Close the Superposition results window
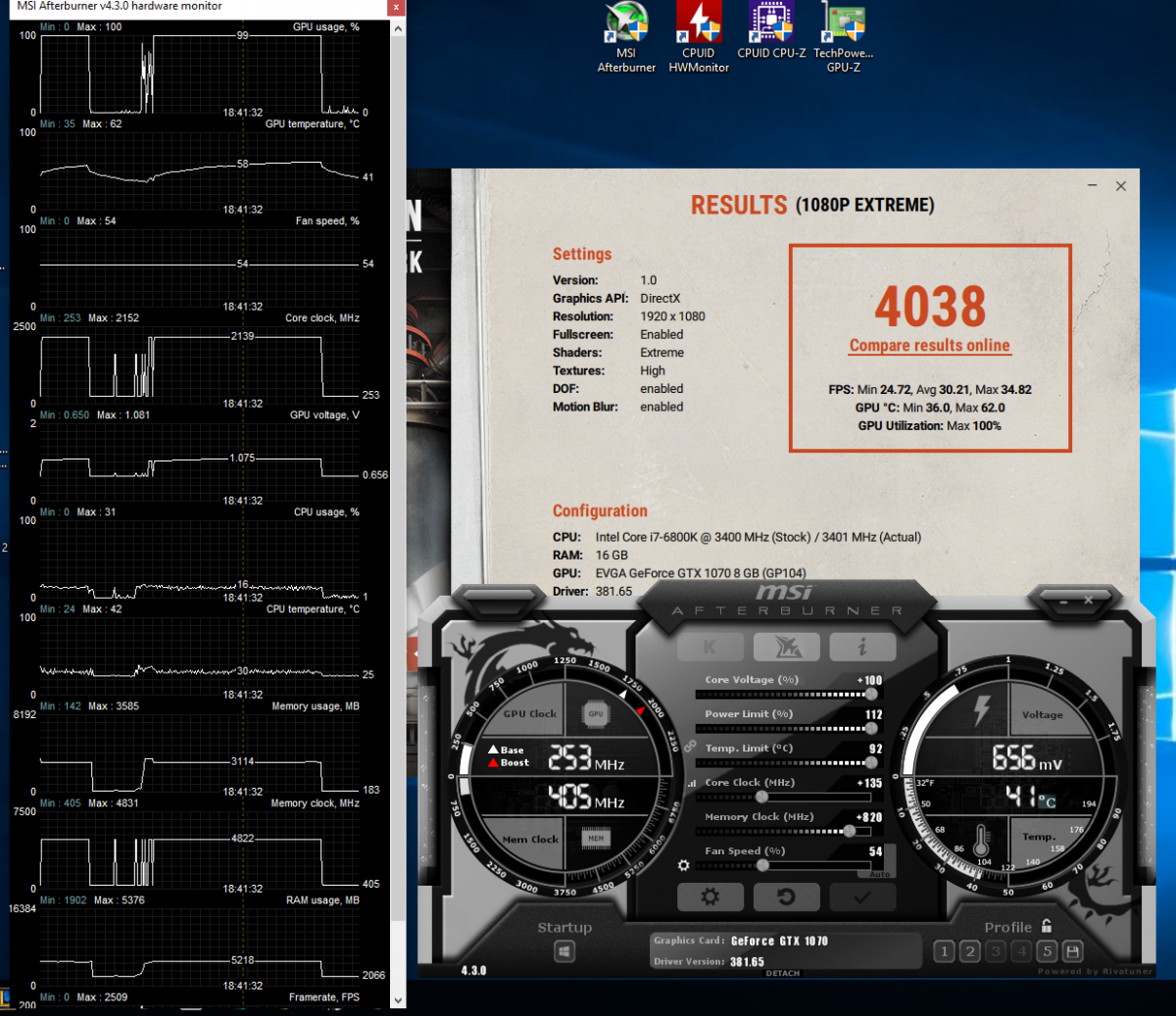This screenshot has height=1016, width=1176. [x=1121, y=185]
